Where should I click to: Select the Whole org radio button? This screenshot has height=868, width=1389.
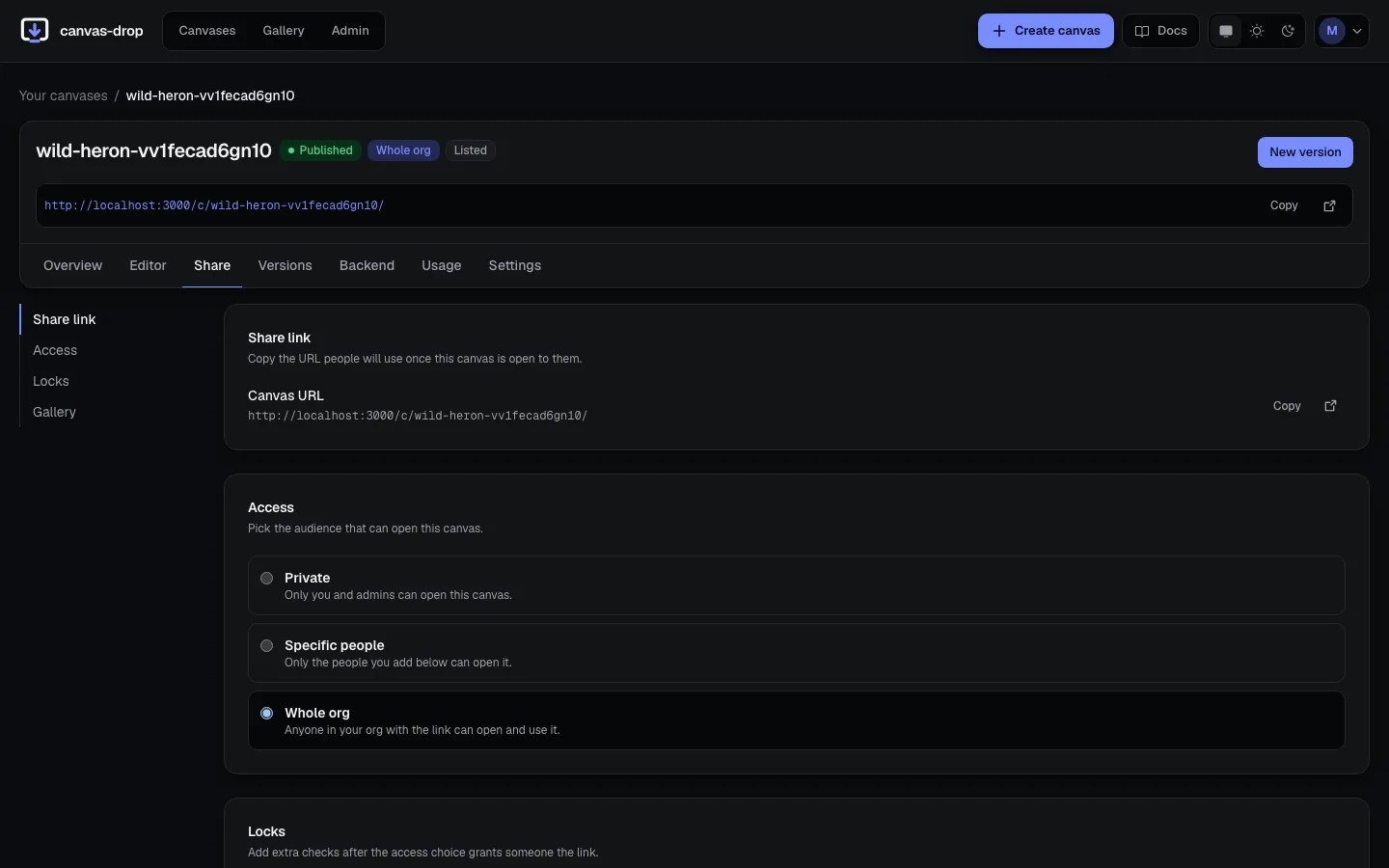tap(267, 714)
